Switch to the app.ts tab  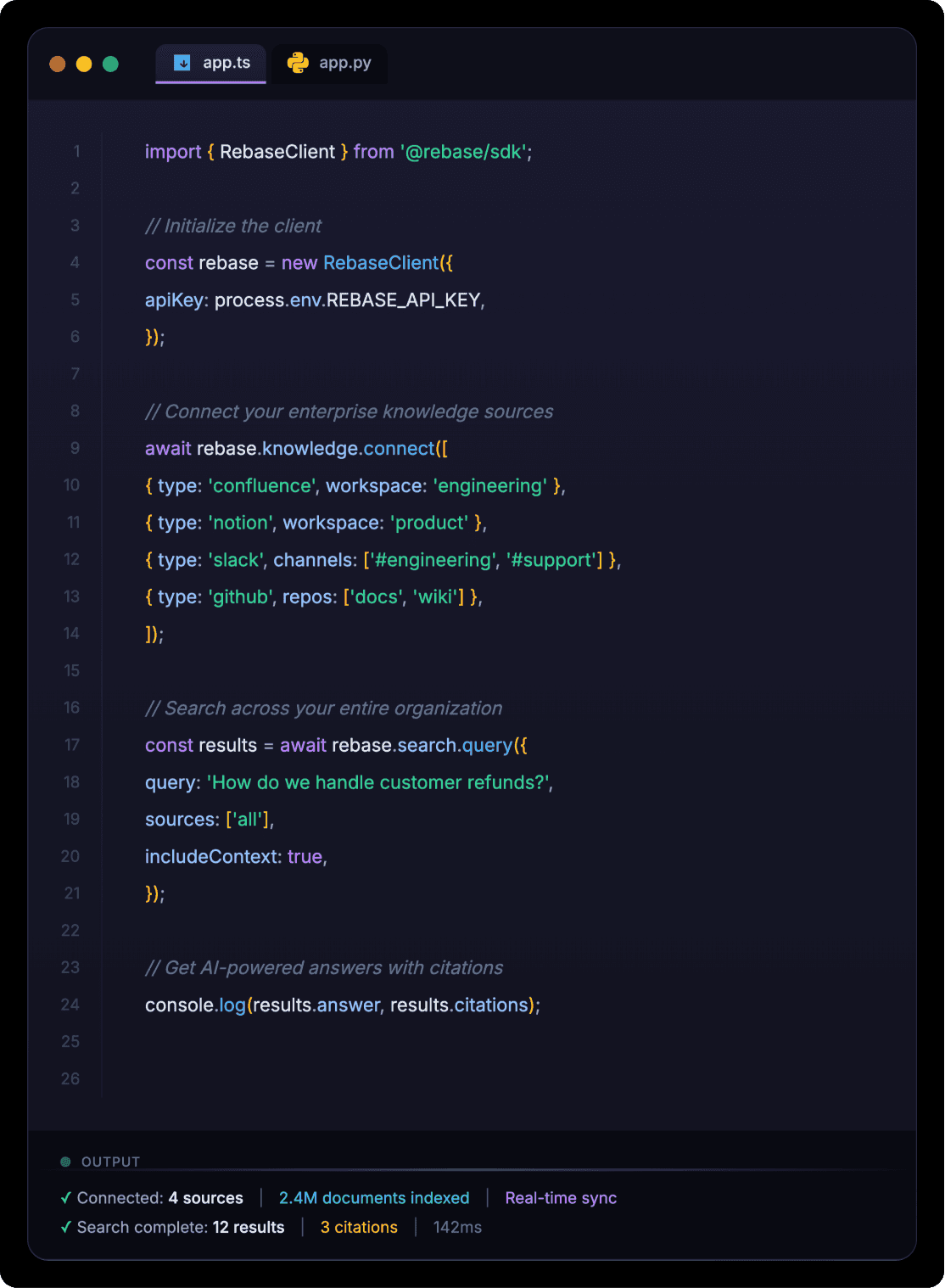(210, 64)
